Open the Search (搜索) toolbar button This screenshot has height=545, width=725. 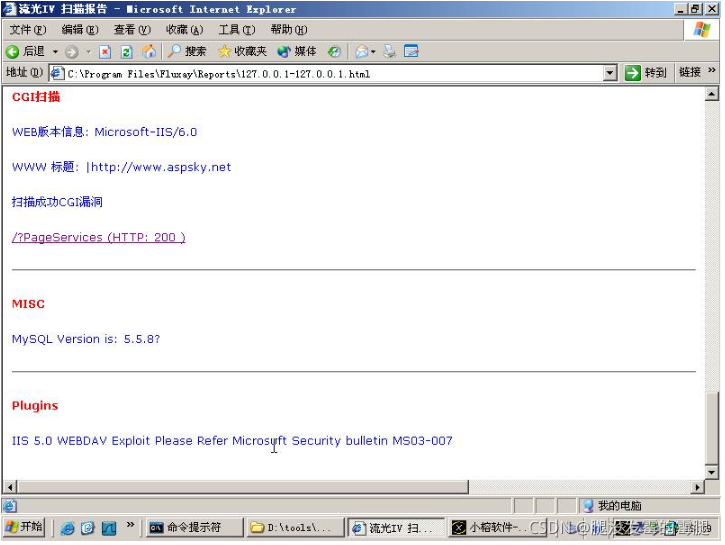tap(187, 51)
